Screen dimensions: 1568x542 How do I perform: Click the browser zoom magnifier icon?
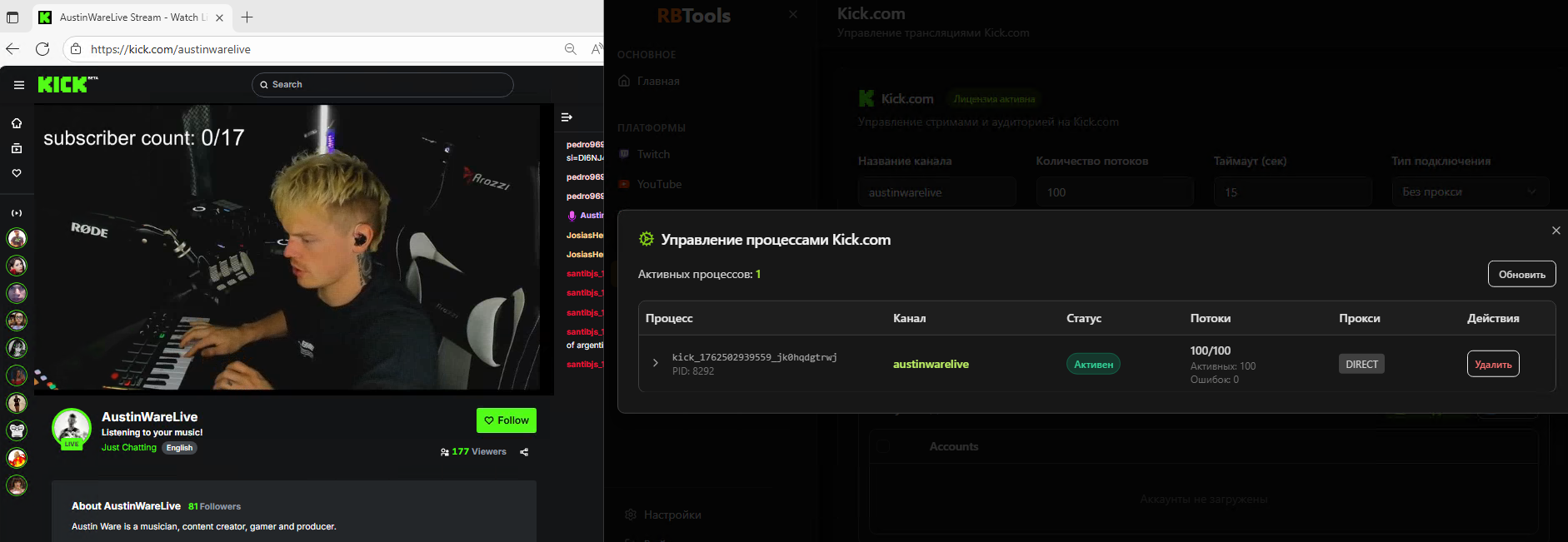tap(571, 49)
